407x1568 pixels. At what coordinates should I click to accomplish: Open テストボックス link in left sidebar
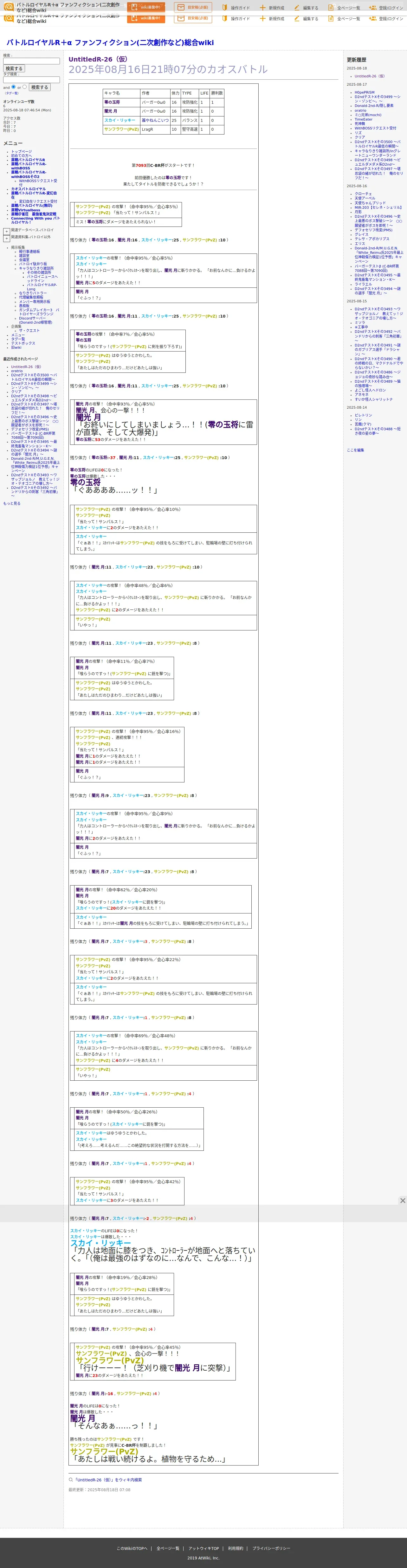tap(23, 343)
